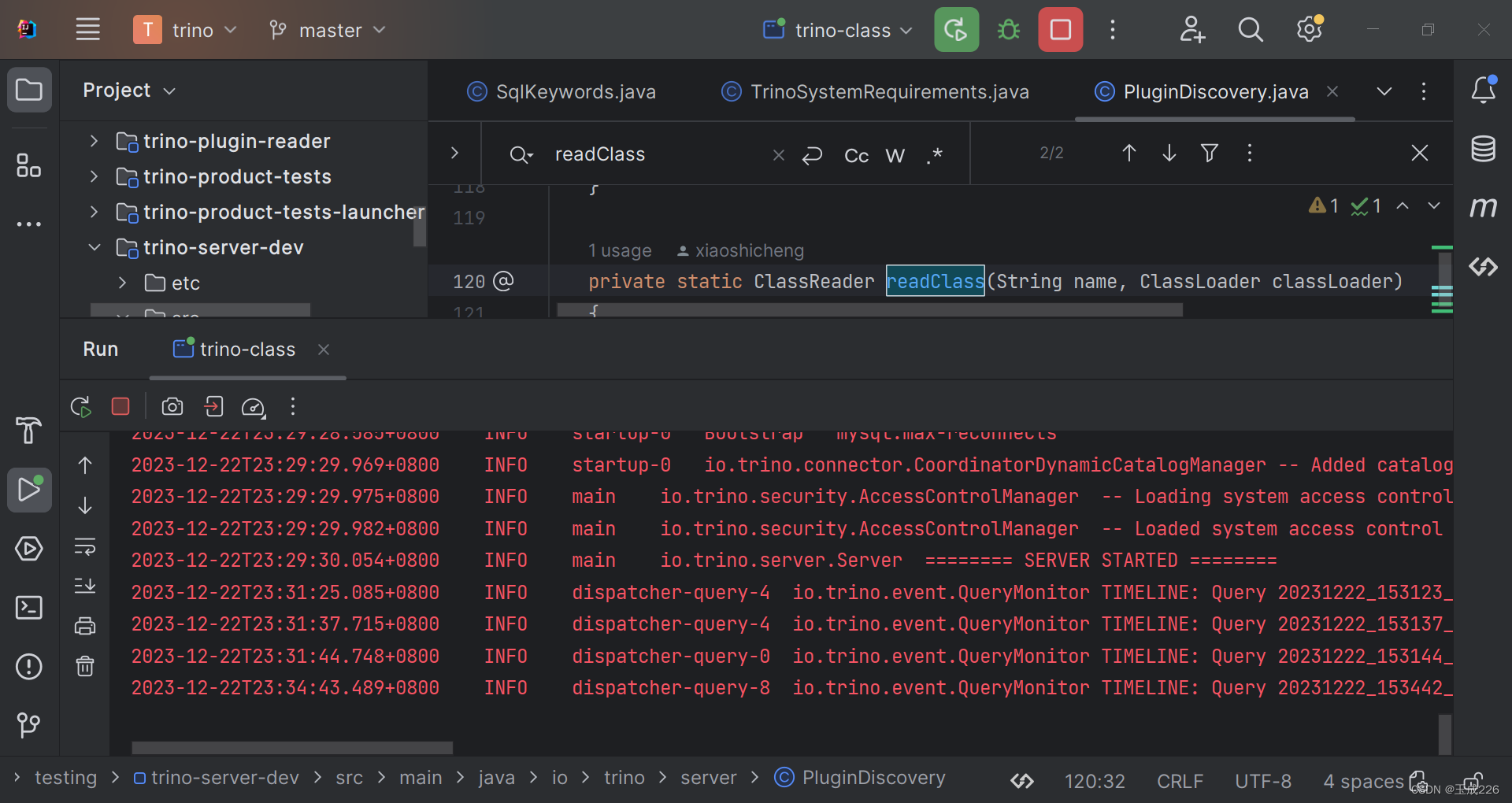The image size is (1512, 803).
Task: Toggle Regex search in find bar
Action: click(x=935, y=155)
